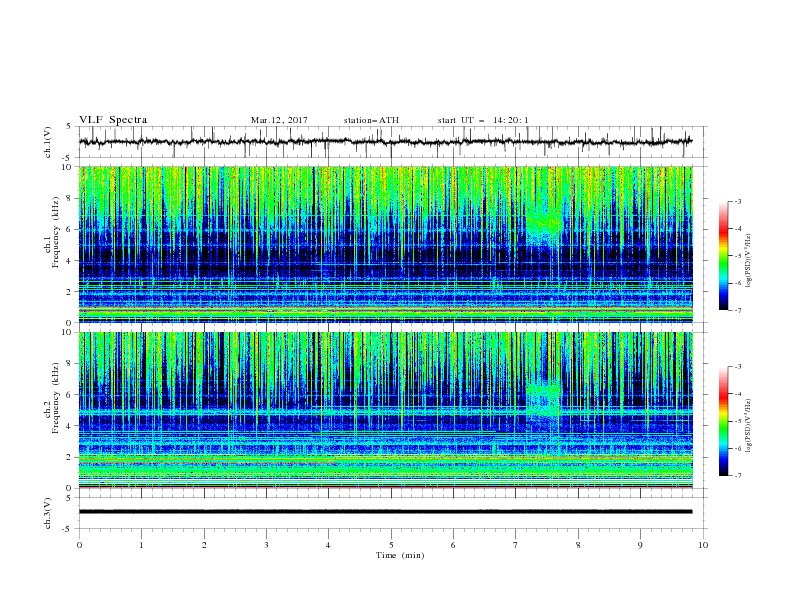Image resolution: width=792 pixels, height=612 pixels.
Task: Select the "ch.1 Frequency (kHz)" axis label
Action: [x=52, y=231]
